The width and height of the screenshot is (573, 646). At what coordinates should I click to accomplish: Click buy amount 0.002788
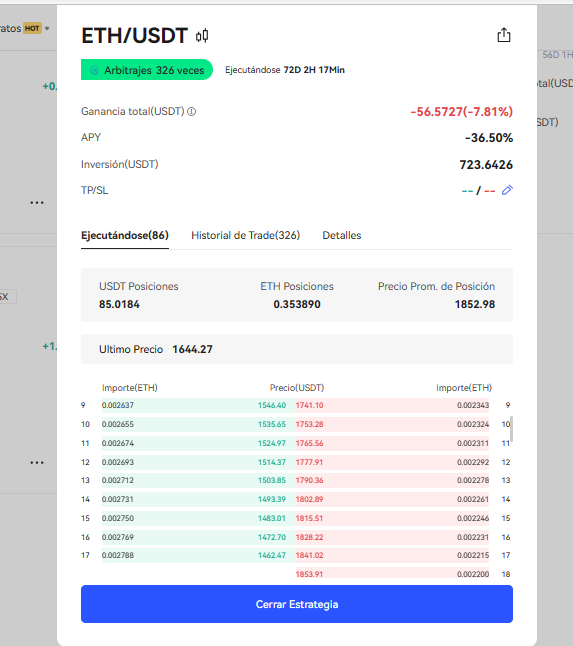pos(118,555)
